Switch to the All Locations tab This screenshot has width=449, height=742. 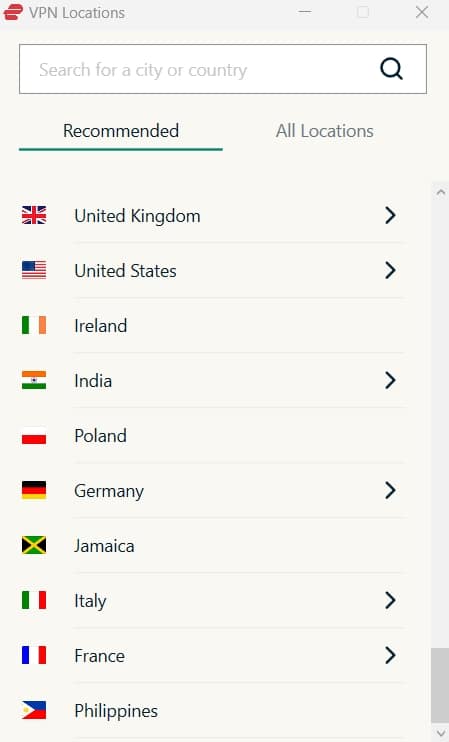(325, 131)
